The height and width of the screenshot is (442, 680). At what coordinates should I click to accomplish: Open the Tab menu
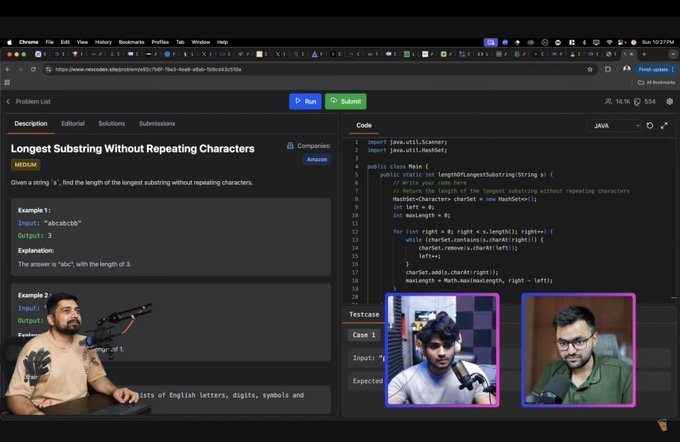[x=180, y=42]
